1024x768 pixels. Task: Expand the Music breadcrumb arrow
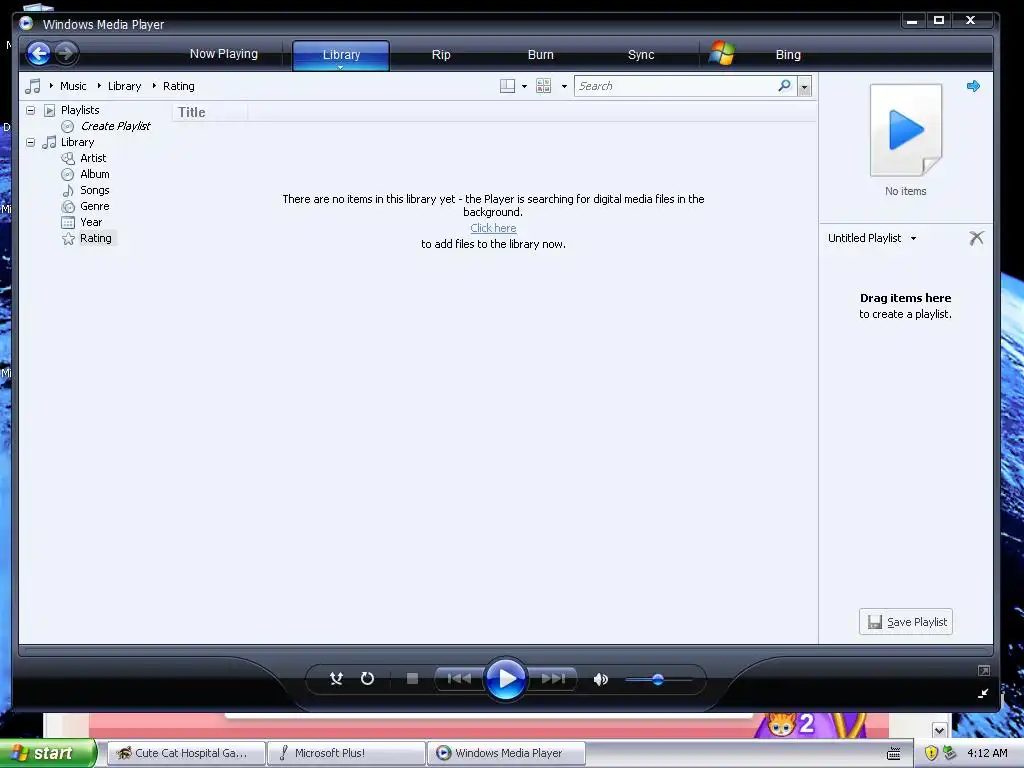pyautogui.click(x=51, y=86)
